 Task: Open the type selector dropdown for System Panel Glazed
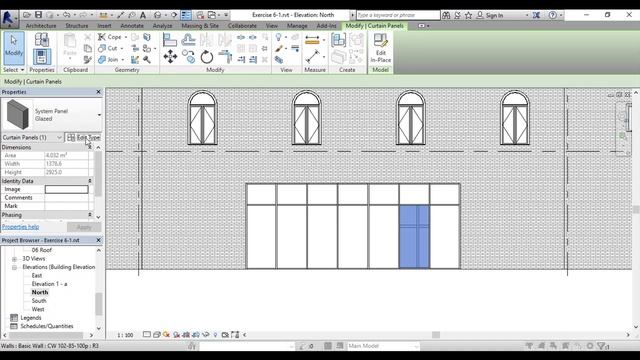[99, 115]
